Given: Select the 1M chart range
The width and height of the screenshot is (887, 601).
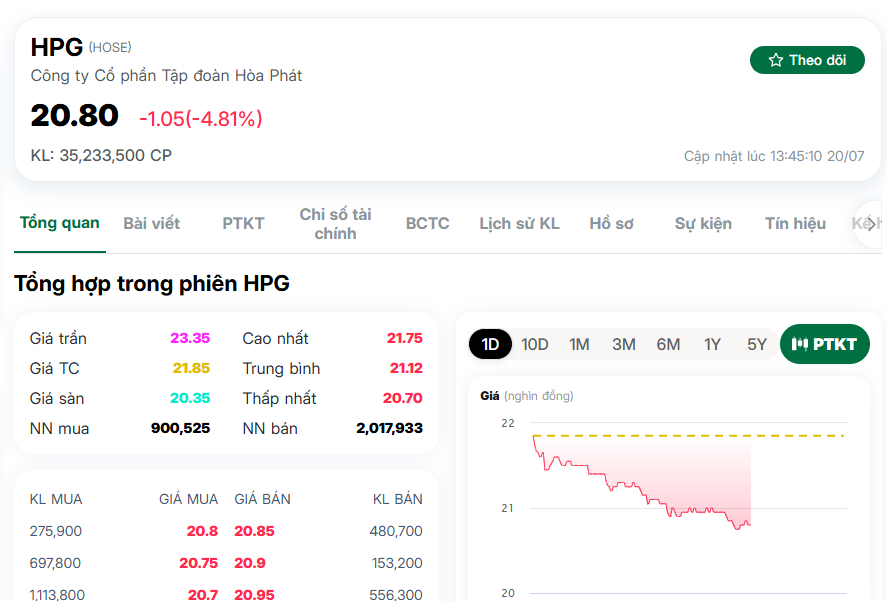Looking at the screenshot, I should (x=579, y=344).
